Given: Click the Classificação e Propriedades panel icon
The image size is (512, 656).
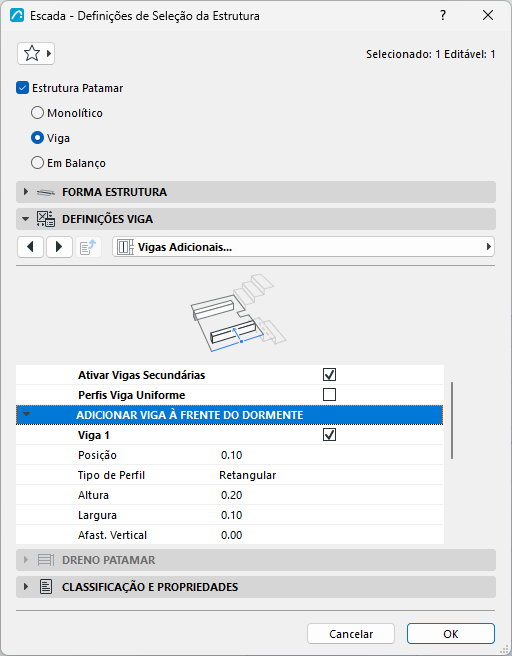Looking at the screenshot, I should 46,587.
